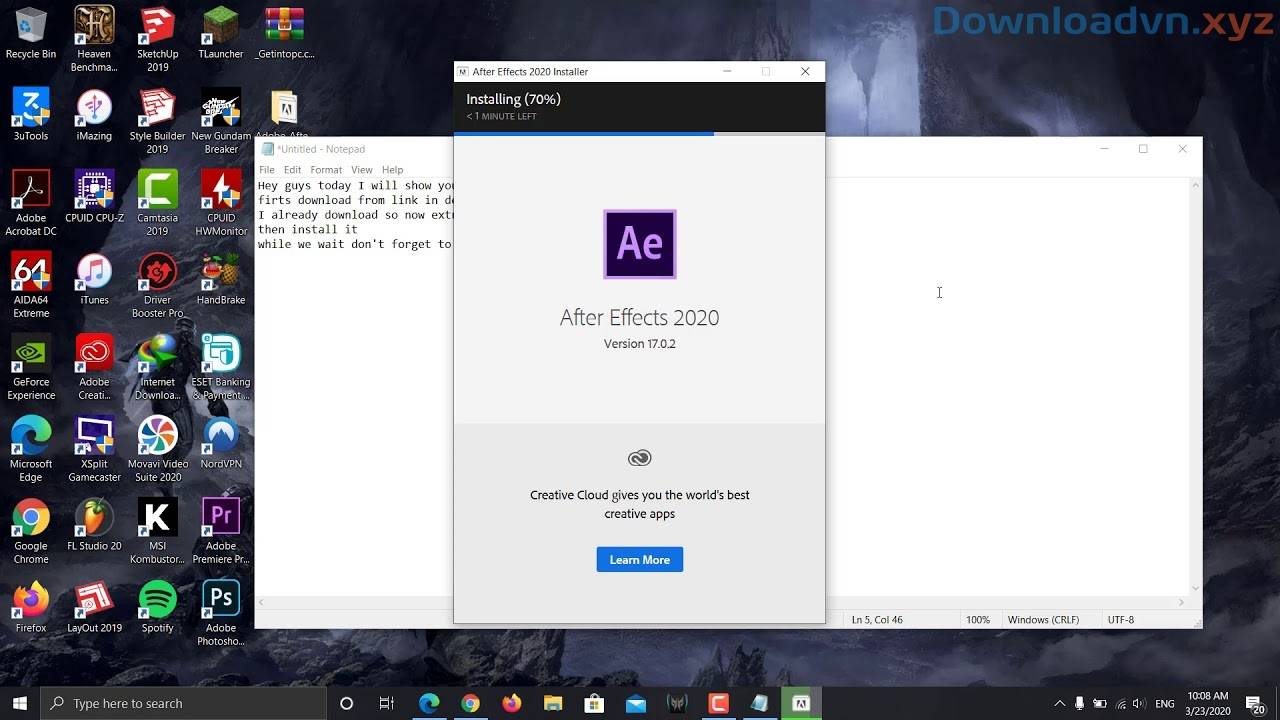
Task: Open Notepad Edit menu
Action: click(x=292, y=170)
